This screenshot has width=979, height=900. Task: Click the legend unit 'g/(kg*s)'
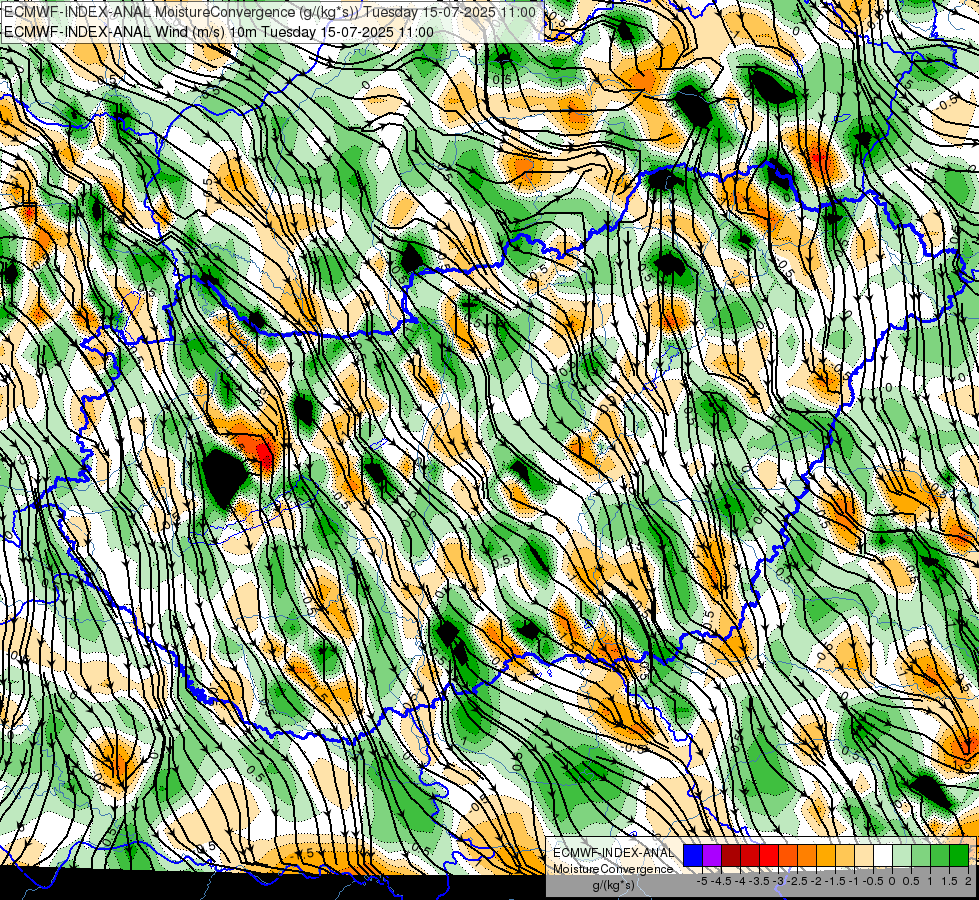(613, 885)
